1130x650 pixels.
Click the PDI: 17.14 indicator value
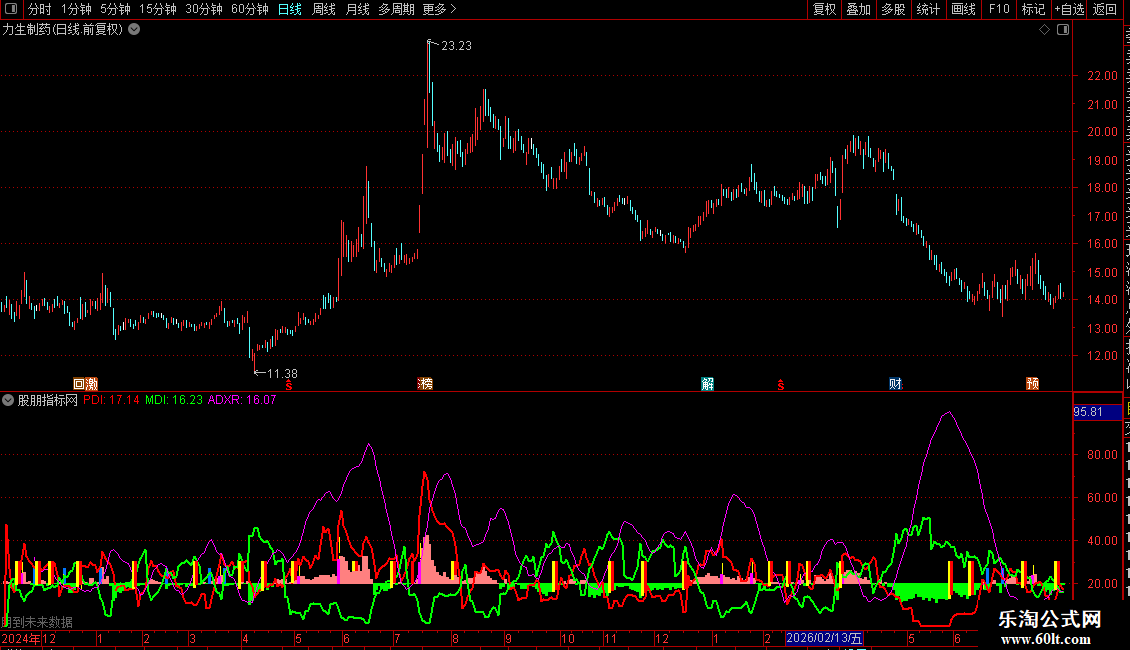[111, 400]
